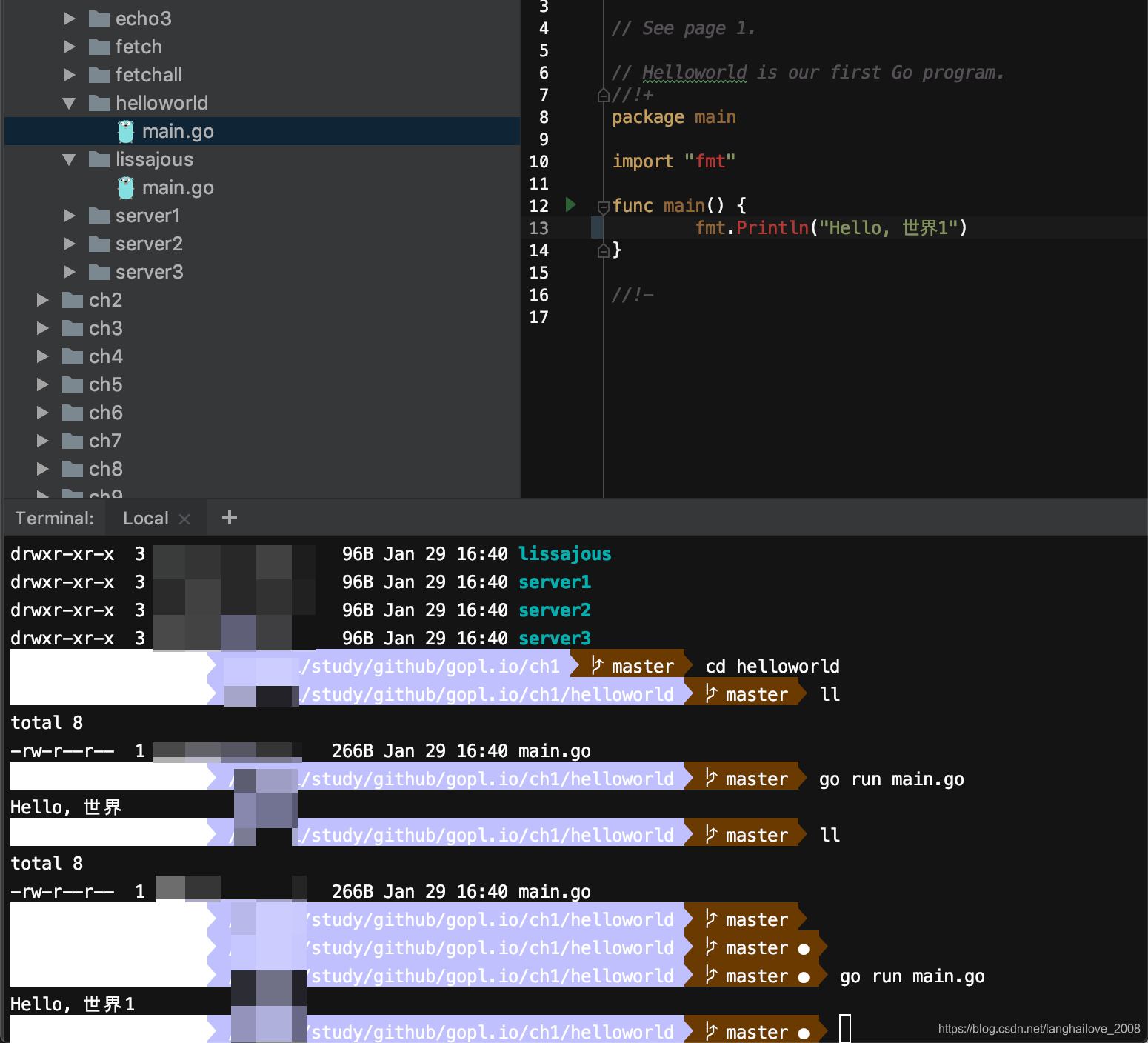Image resolution: width=1148 pixels, height=1043 pixels.
Task: Select the ch8 folder icon
Action: (x=73, y=469)
